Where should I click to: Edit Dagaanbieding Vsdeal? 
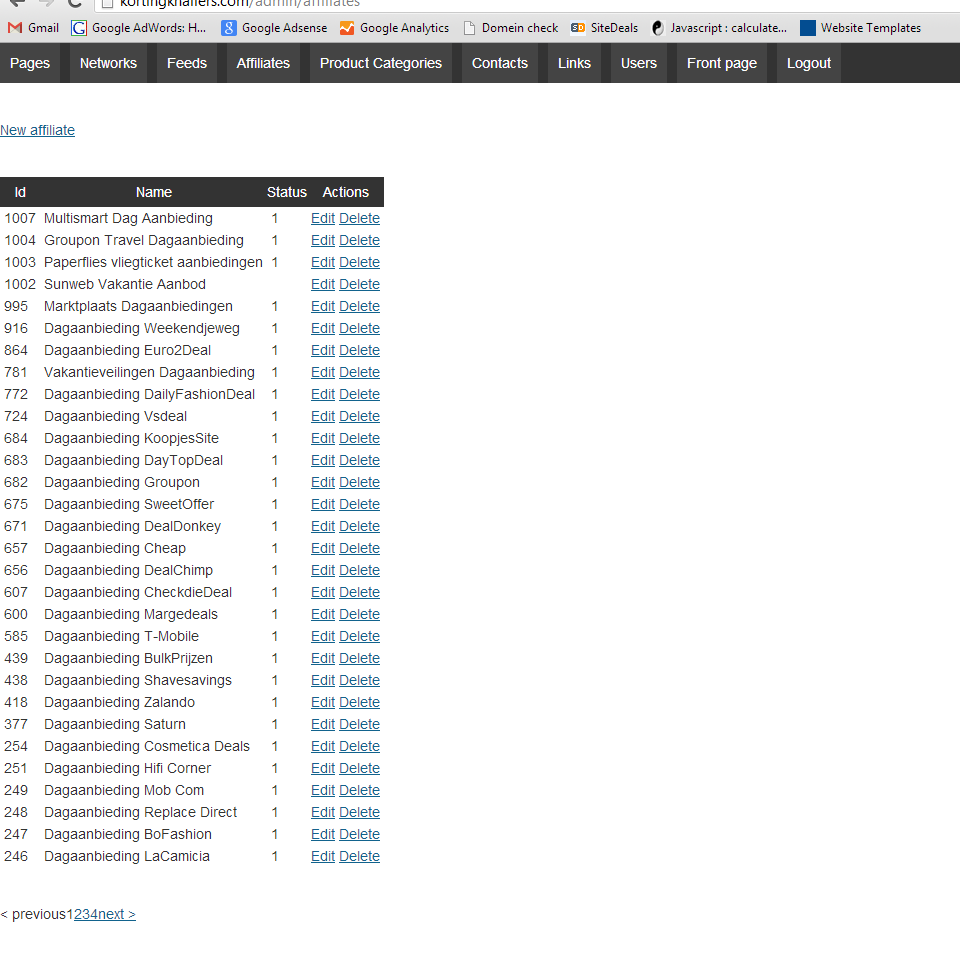(322, 417)
